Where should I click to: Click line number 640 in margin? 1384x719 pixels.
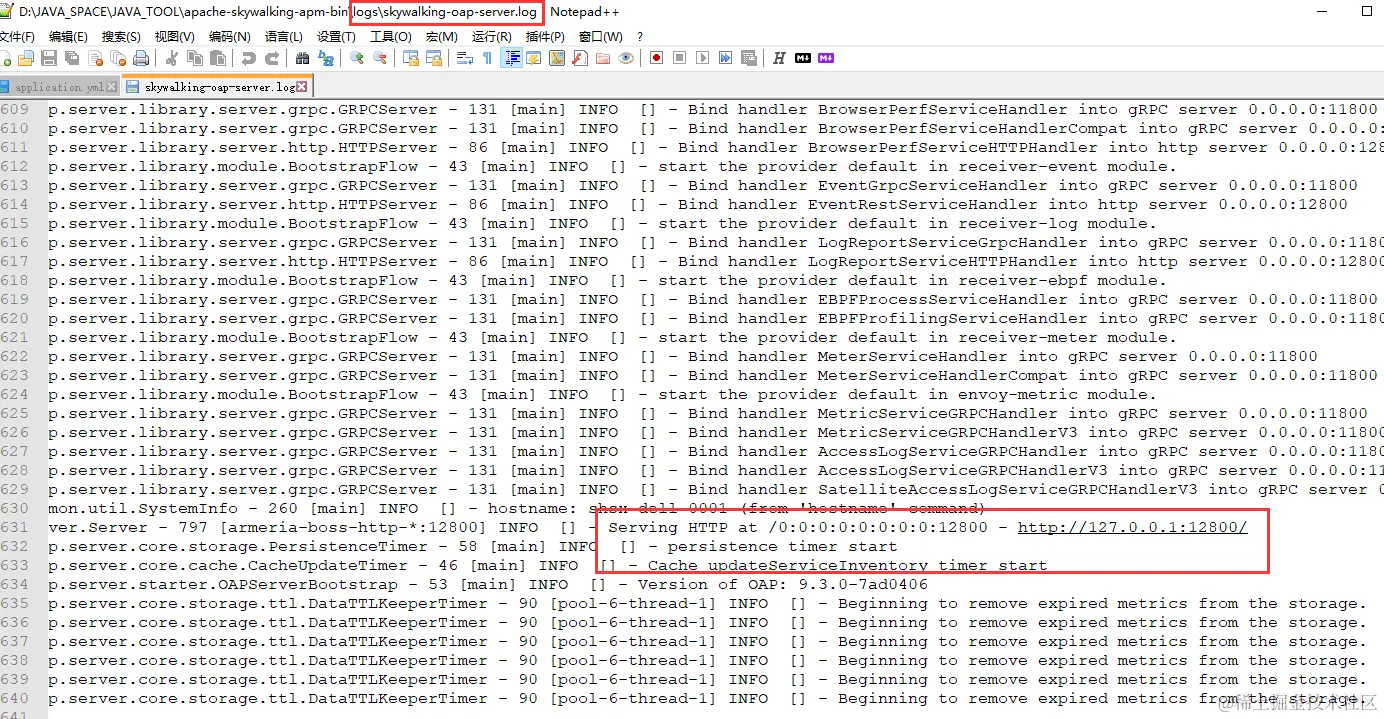[15, 698]
